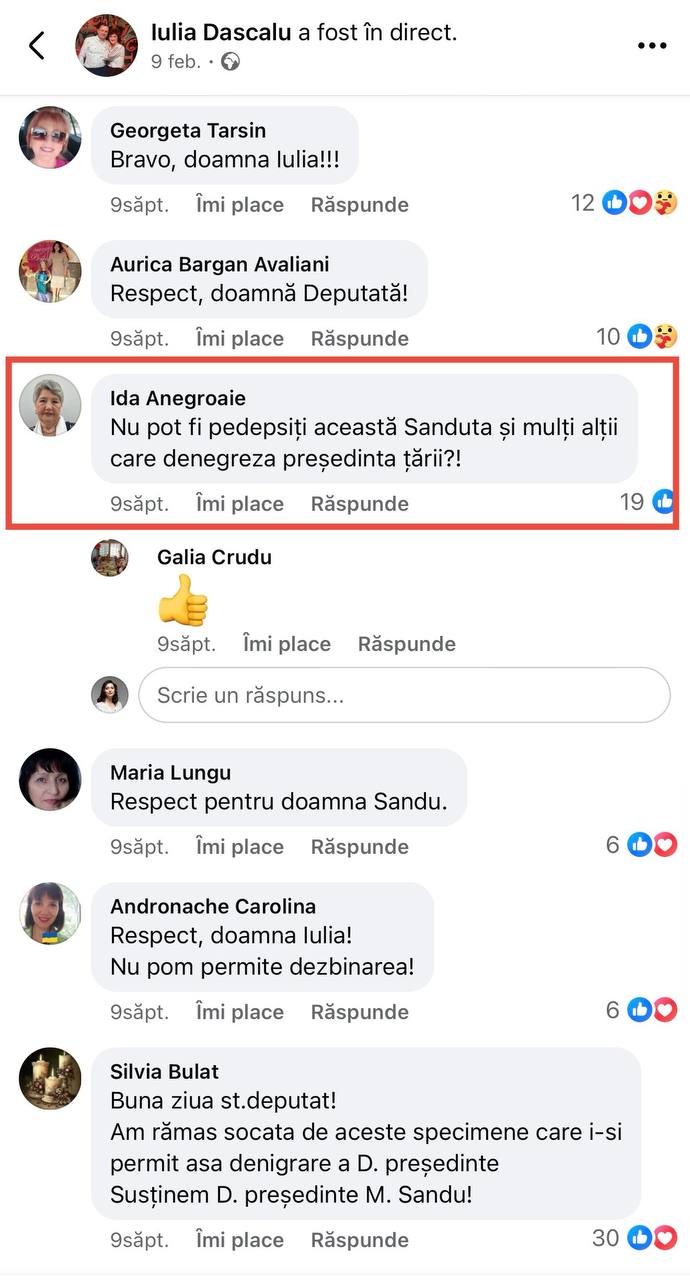
Task: Tap the public globe privacy icon
Action: pyautogui.click(x=231, y=62)
